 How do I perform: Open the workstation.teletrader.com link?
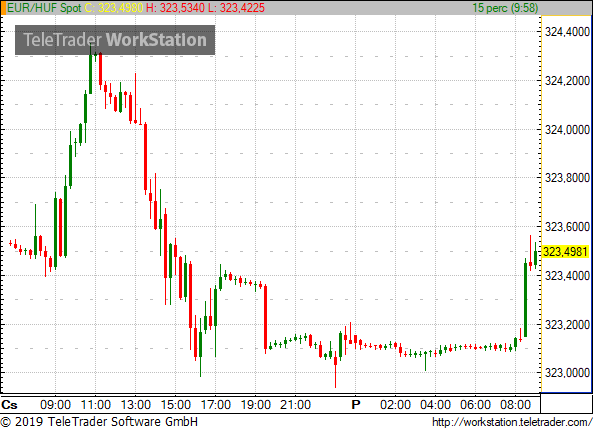coord(512,422)
